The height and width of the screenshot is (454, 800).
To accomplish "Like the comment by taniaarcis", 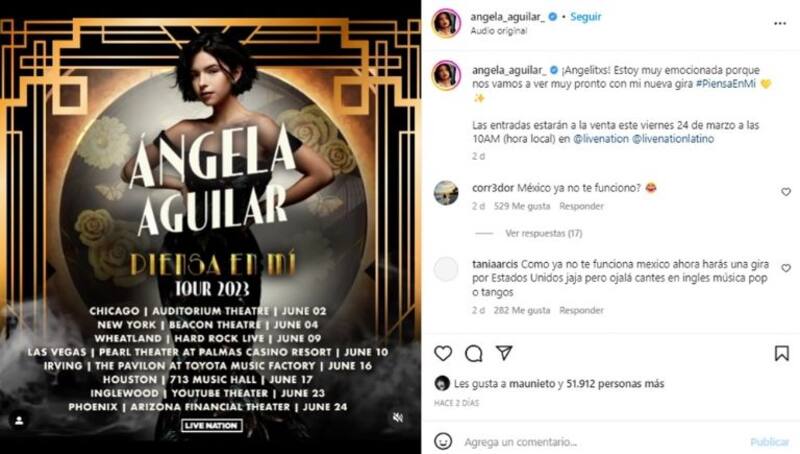I will [x=786, y=268].
